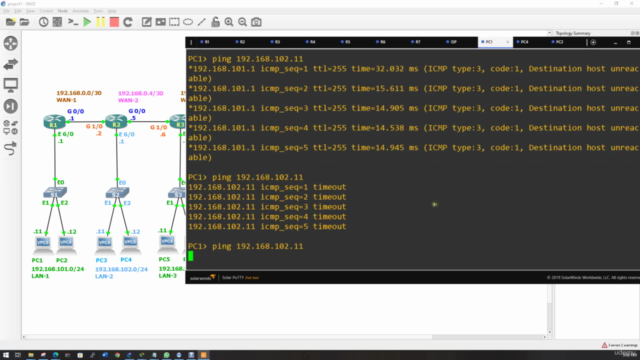Click the LAN-1 192.168.101.0/24 label
The image size is (640, 360).
(58, 273)
